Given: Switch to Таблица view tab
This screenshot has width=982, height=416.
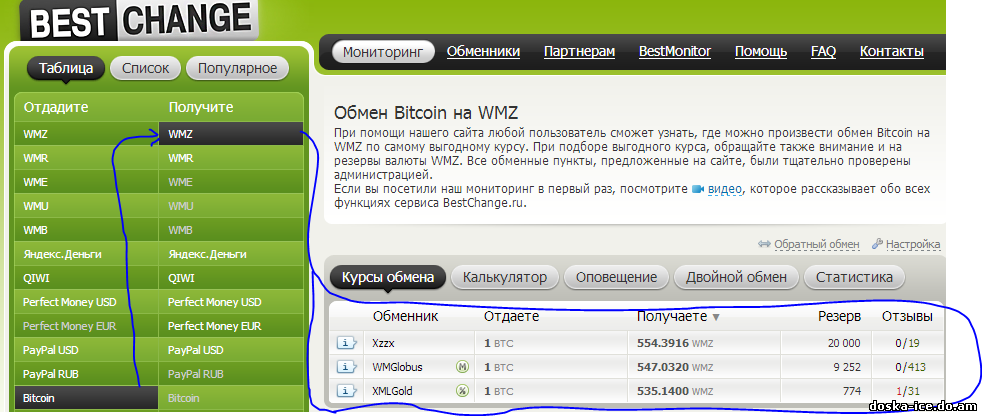Looking at the screenshot, I should (66, 68).
